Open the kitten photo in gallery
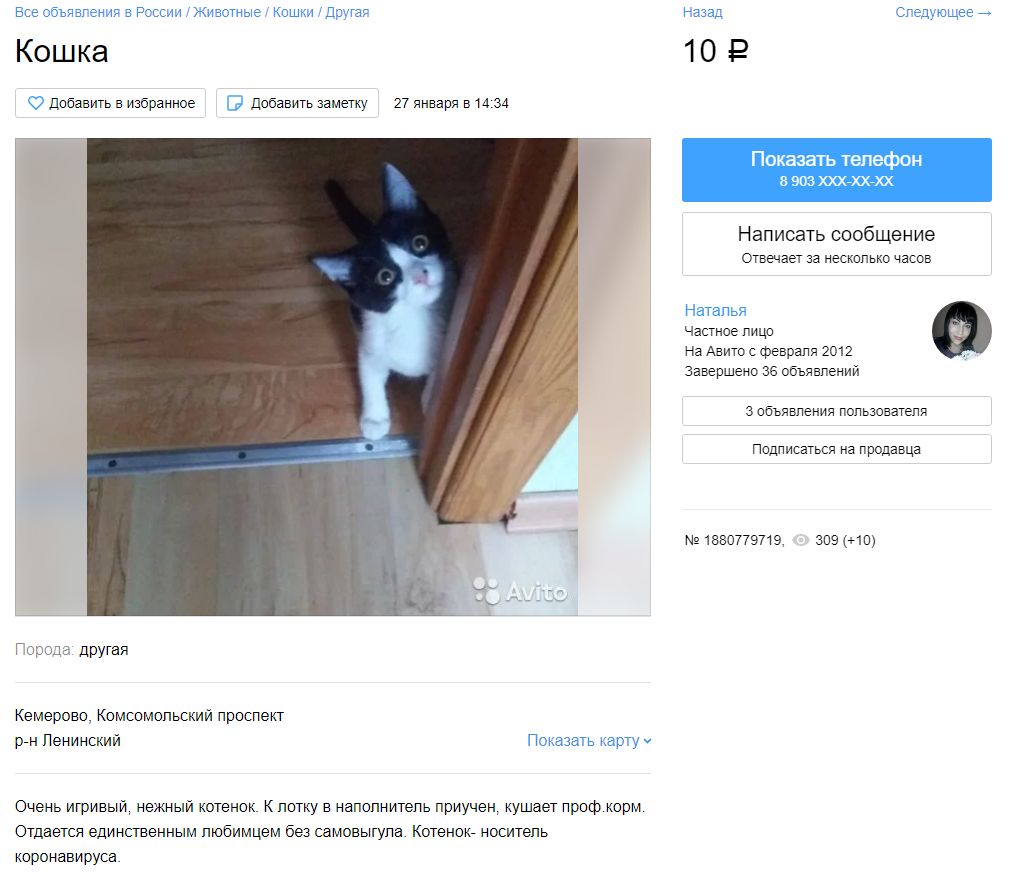This screenshot has height=888, width=1015. pyautogui.click(x=333, y=377)
